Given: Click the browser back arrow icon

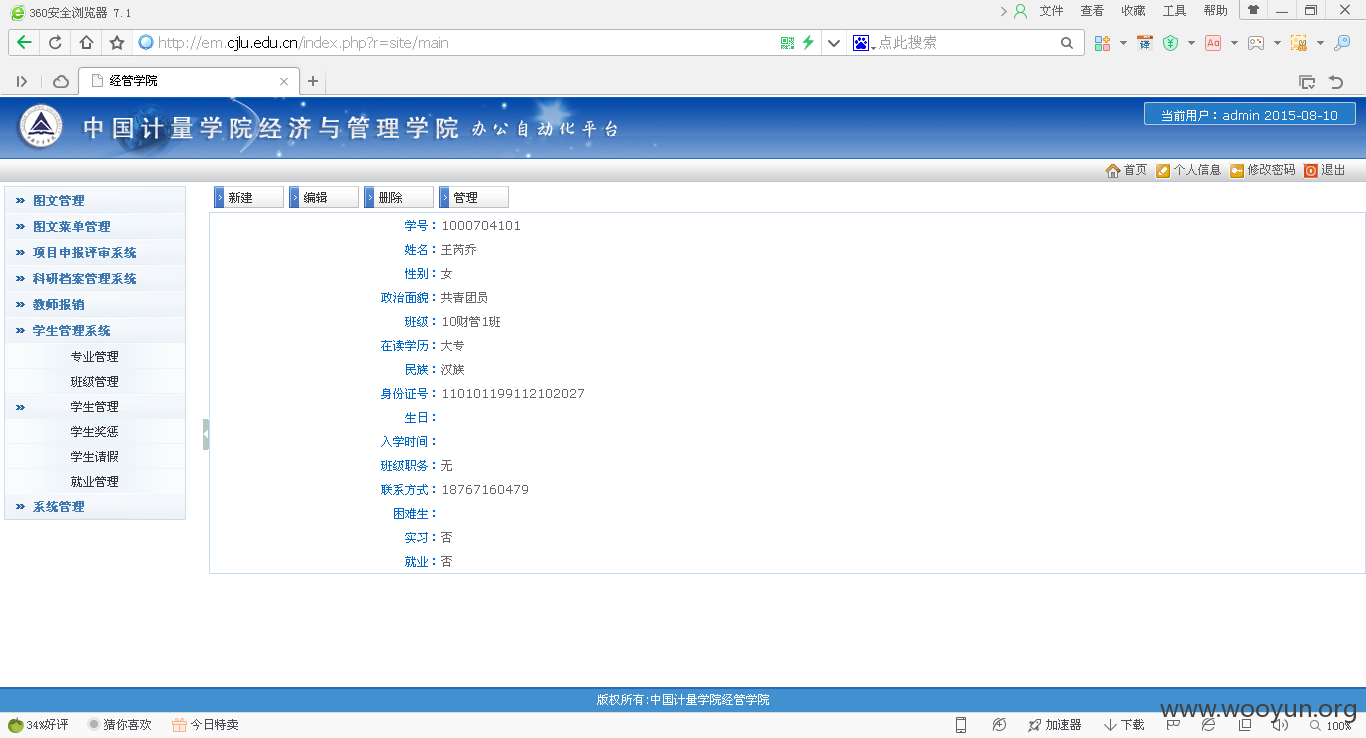Looking at the screenshot, I should 24,43.
